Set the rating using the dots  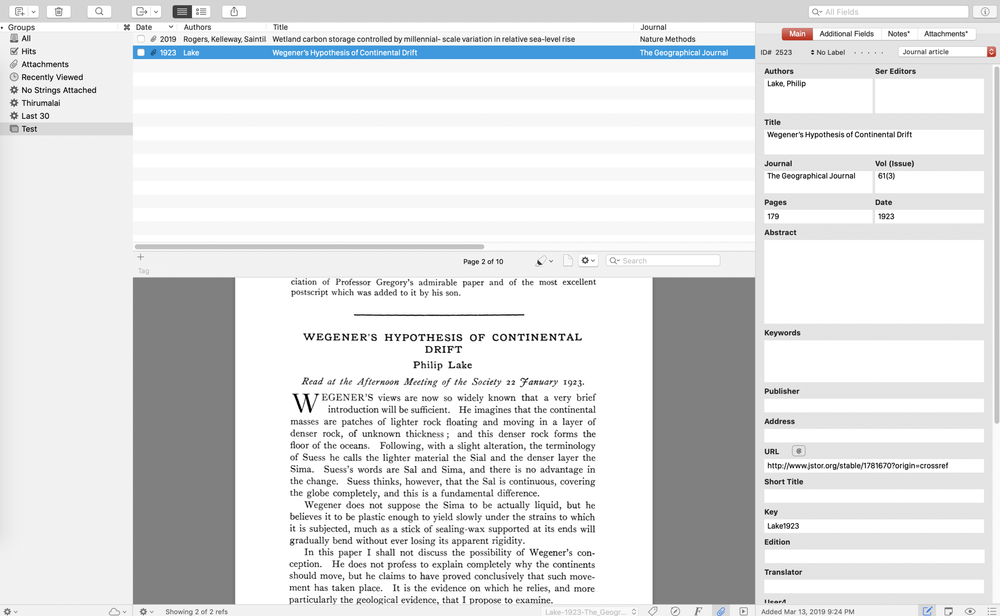point(869,52)
